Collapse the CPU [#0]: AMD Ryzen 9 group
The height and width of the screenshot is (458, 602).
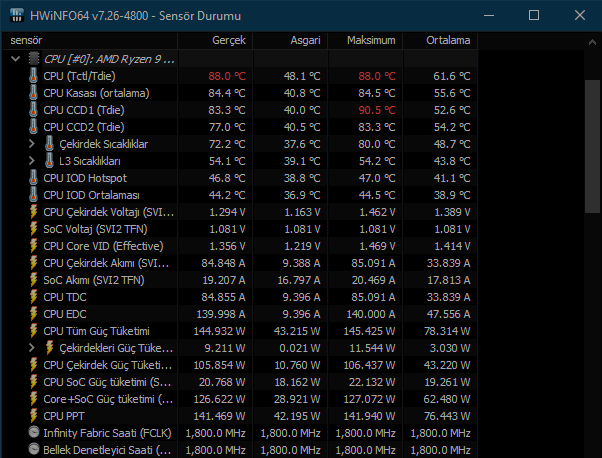tap(16, 59)
